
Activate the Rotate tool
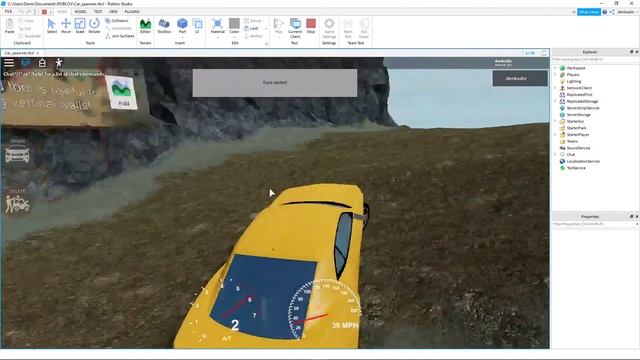(x=94, y=26)
